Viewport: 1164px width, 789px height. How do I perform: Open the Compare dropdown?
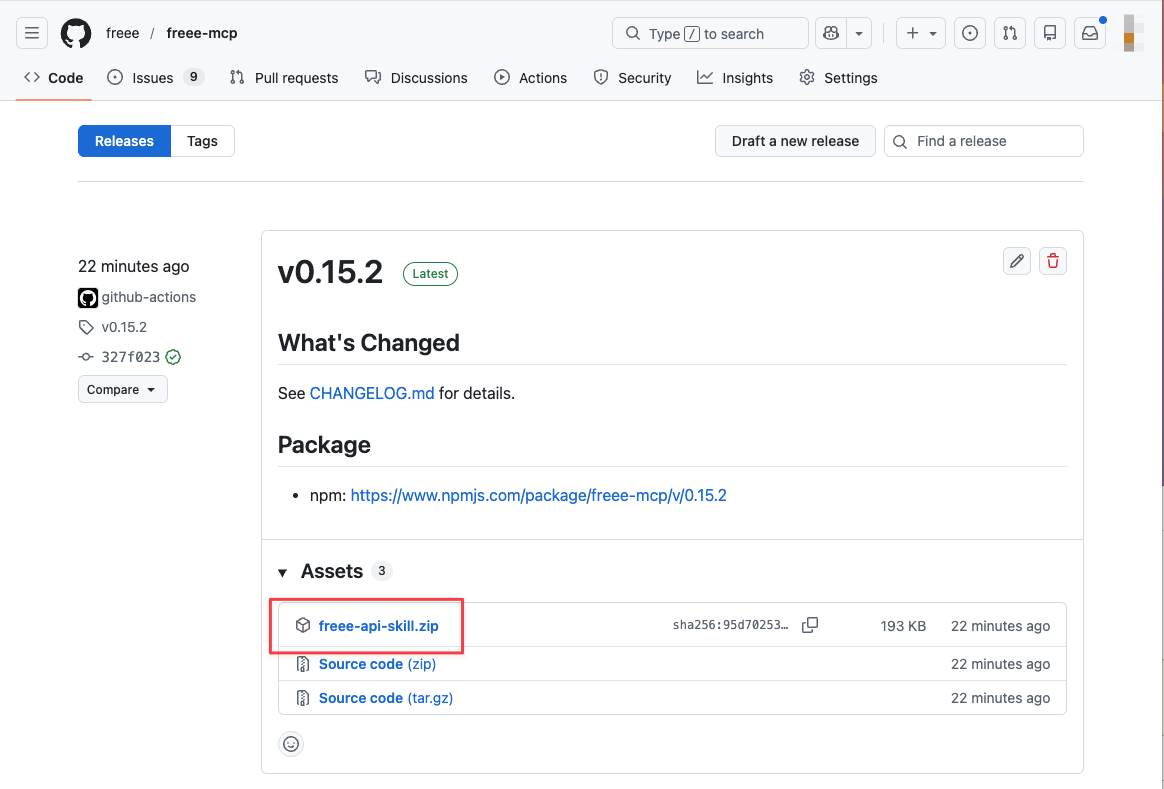(122, 390)
